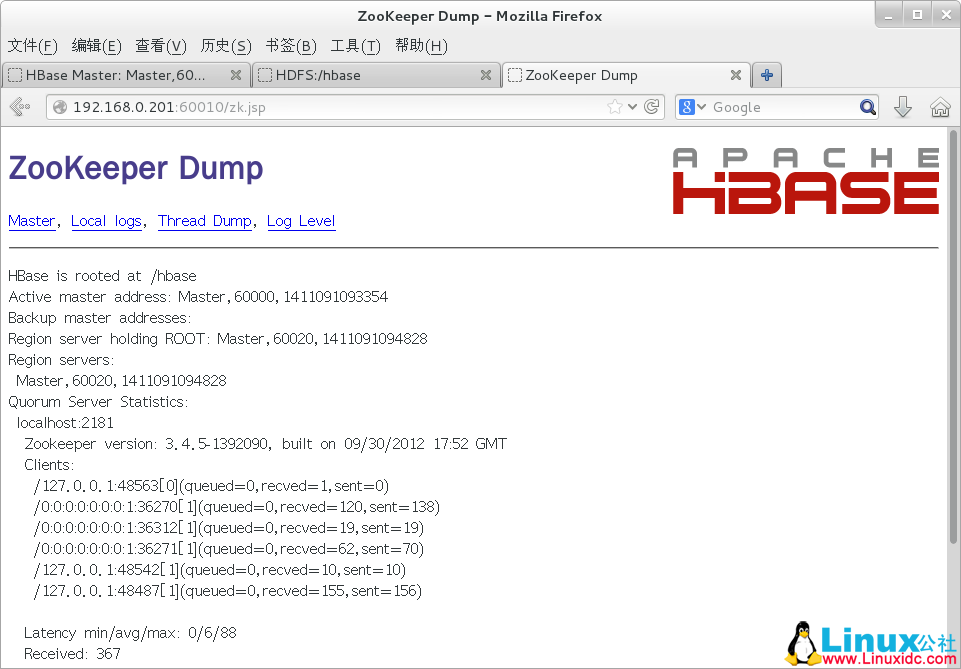Viewport: 961px width, 669px height.
Task: Open the 文件 menu
Action: [34, 46]
